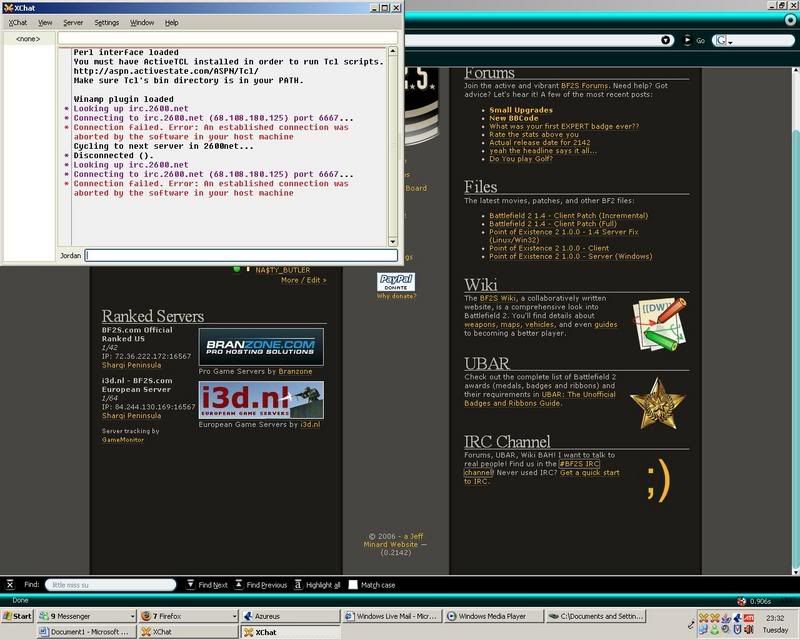Open 'Rate the stats above you' post

tap(534, 134)
